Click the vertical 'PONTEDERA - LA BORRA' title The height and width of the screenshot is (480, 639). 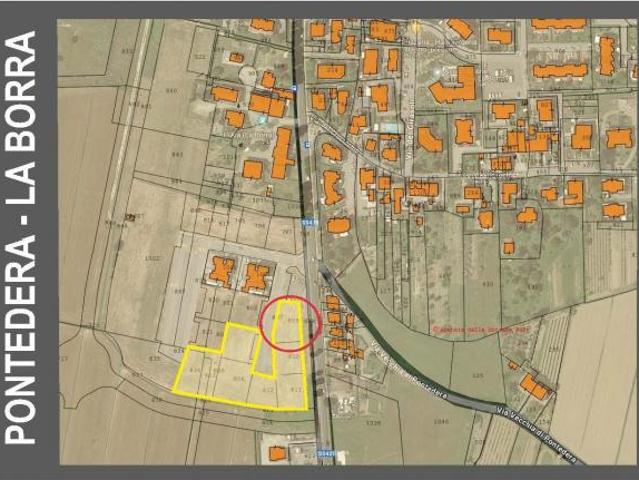tap(20, 237)
